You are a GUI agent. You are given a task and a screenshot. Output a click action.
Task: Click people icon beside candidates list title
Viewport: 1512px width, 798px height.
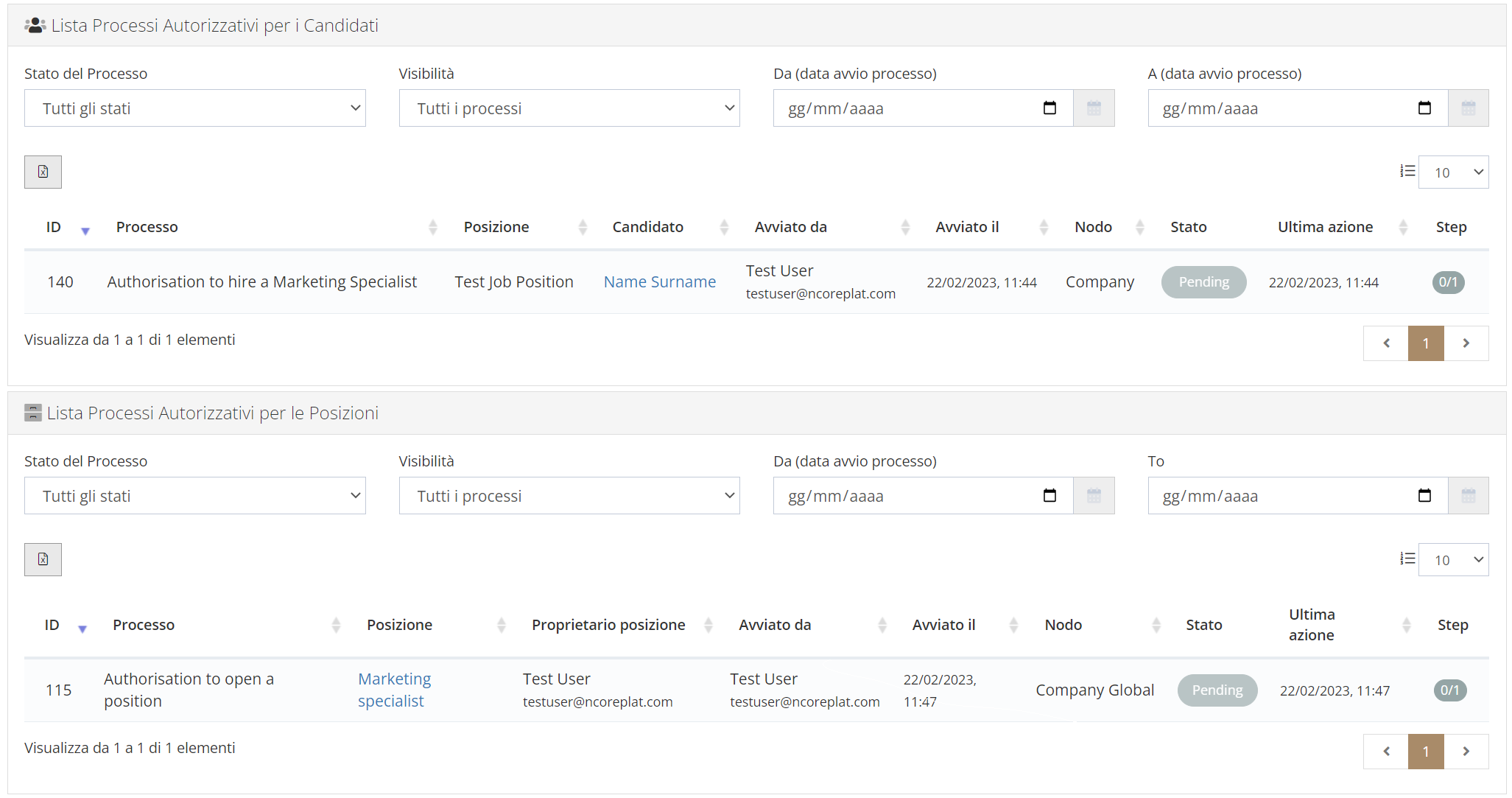pyautogui.click(x=35, y=26)
